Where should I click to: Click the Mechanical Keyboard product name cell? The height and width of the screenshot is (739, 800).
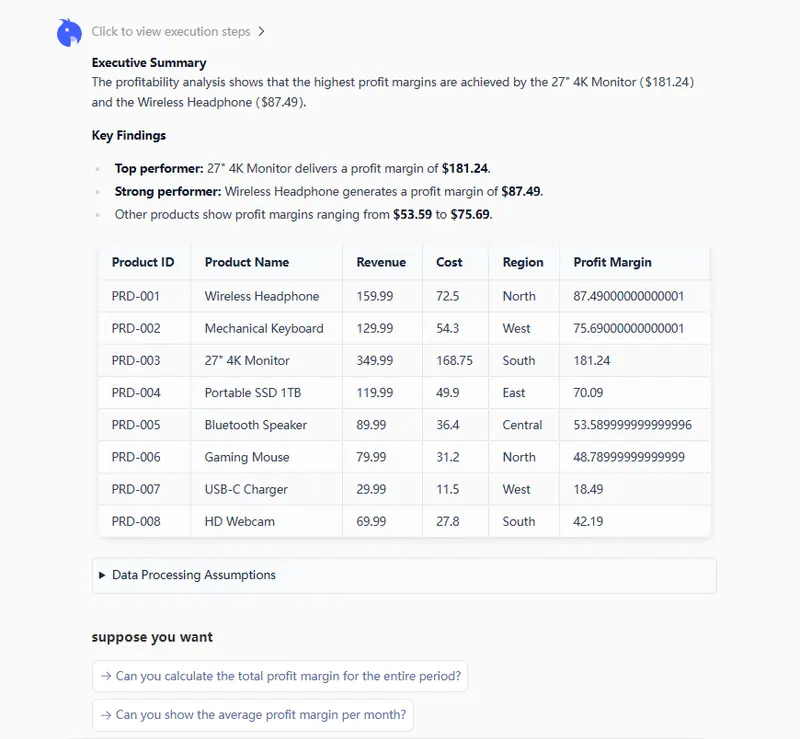[264, 328]
